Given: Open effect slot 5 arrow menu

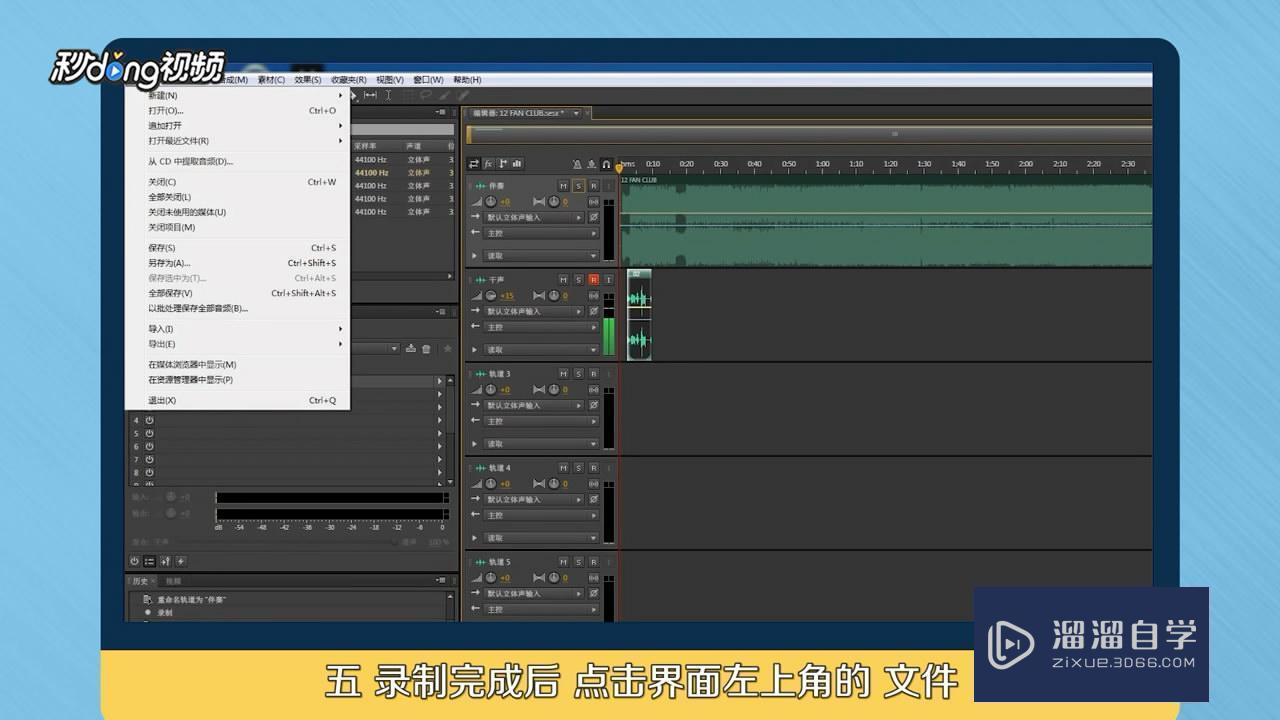Looking at the screenshot, I should [439, 433].
